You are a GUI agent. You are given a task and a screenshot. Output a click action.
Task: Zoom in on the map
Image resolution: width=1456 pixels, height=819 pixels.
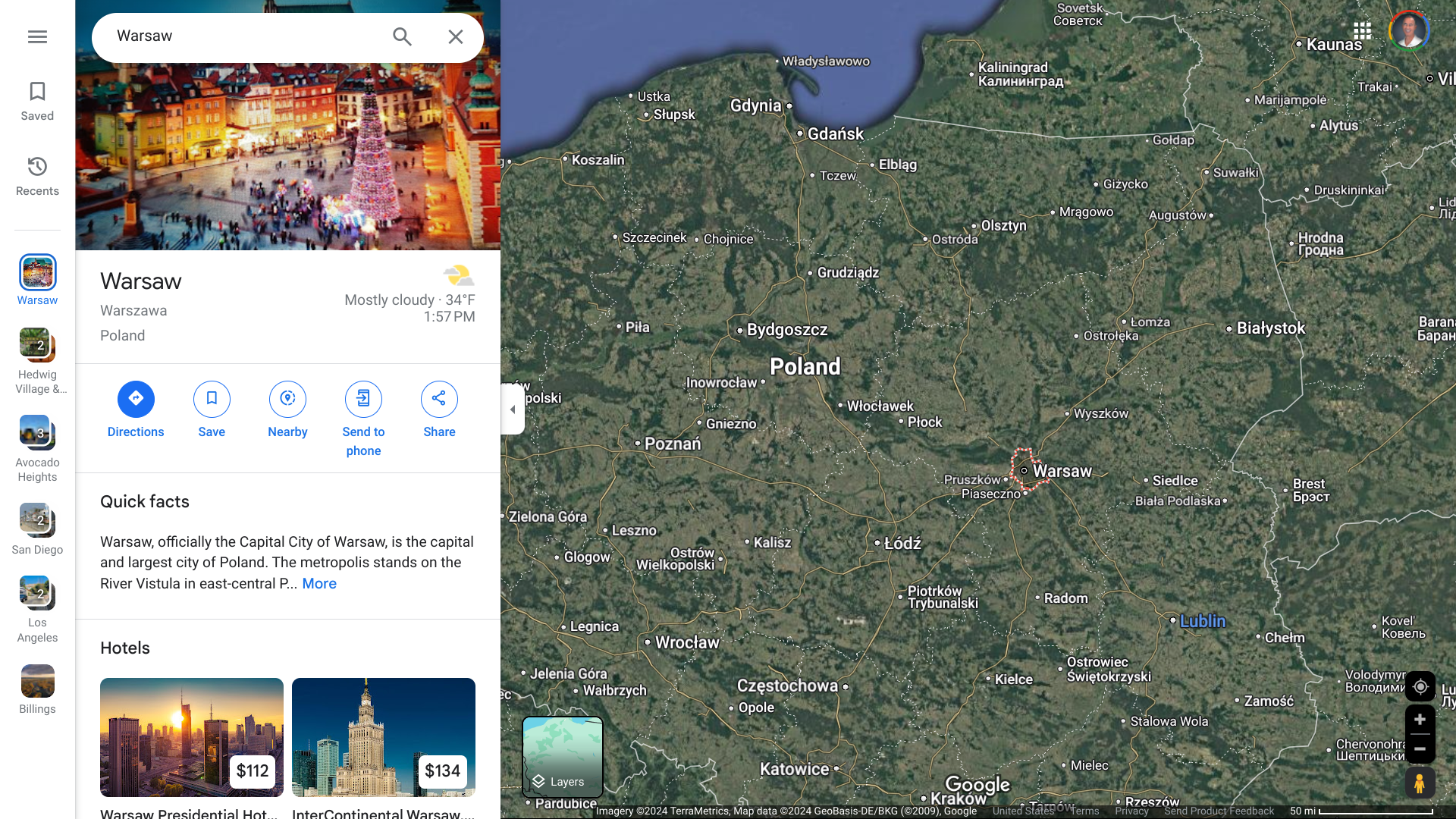tap(1420, 720)
